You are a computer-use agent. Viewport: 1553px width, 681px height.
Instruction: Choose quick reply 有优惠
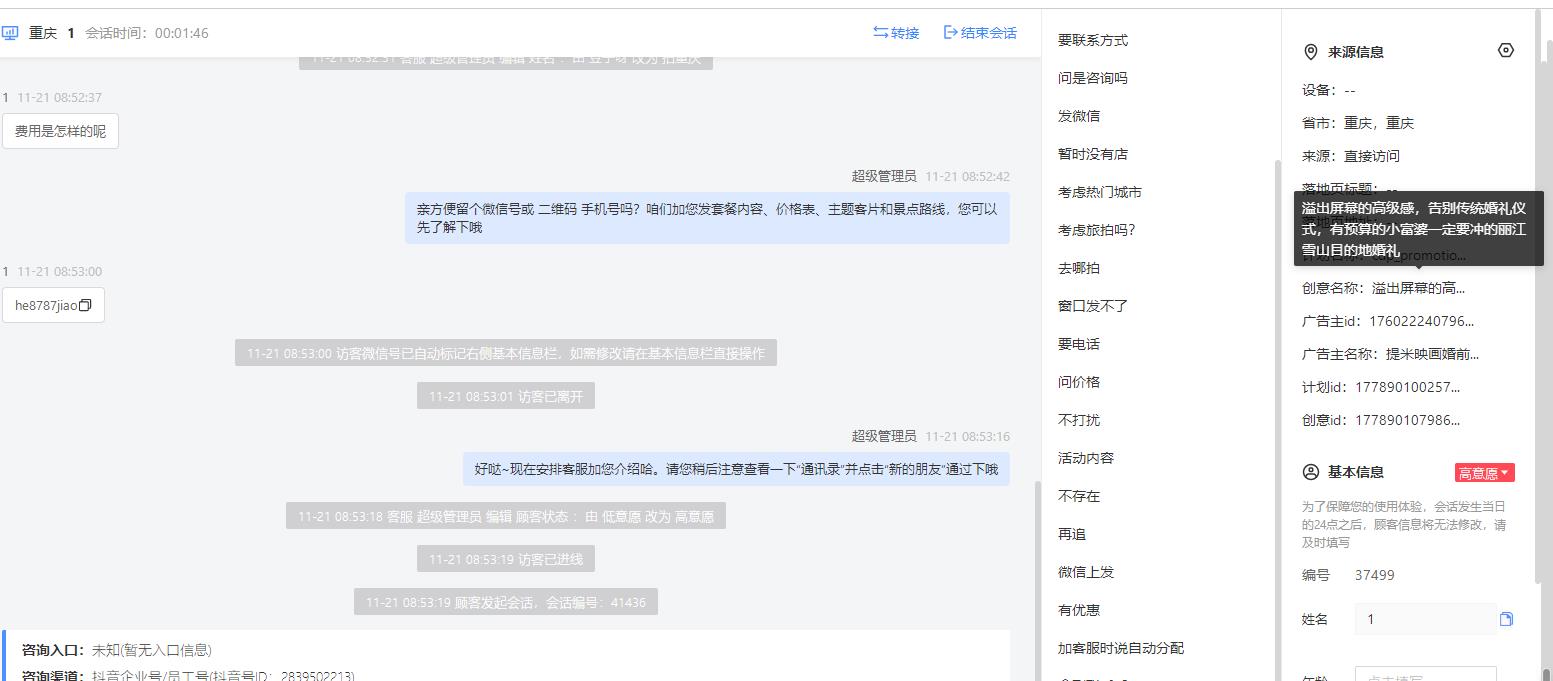point(1079,610)
